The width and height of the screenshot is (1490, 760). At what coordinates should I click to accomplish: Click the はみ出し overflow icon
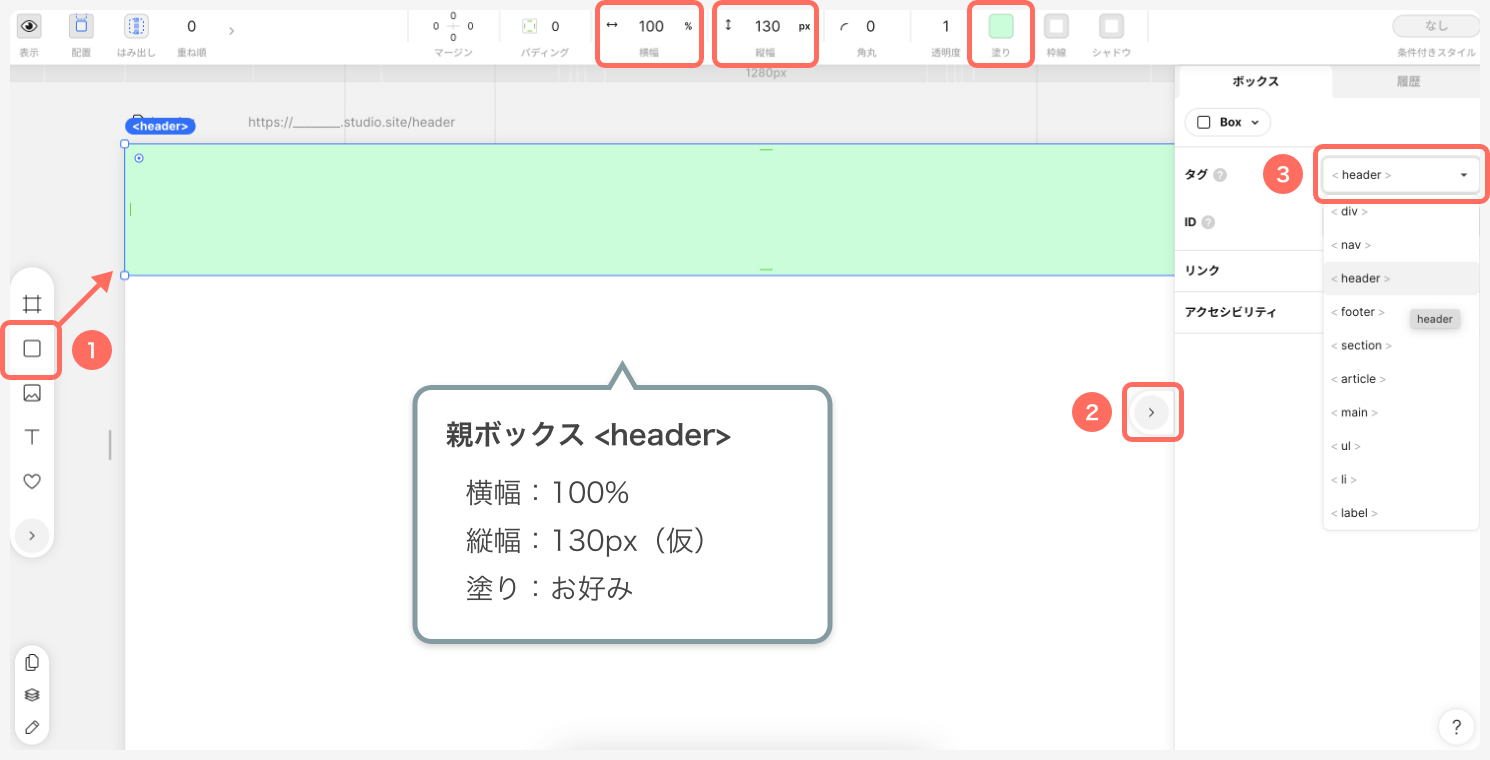(x=136, y=27)
